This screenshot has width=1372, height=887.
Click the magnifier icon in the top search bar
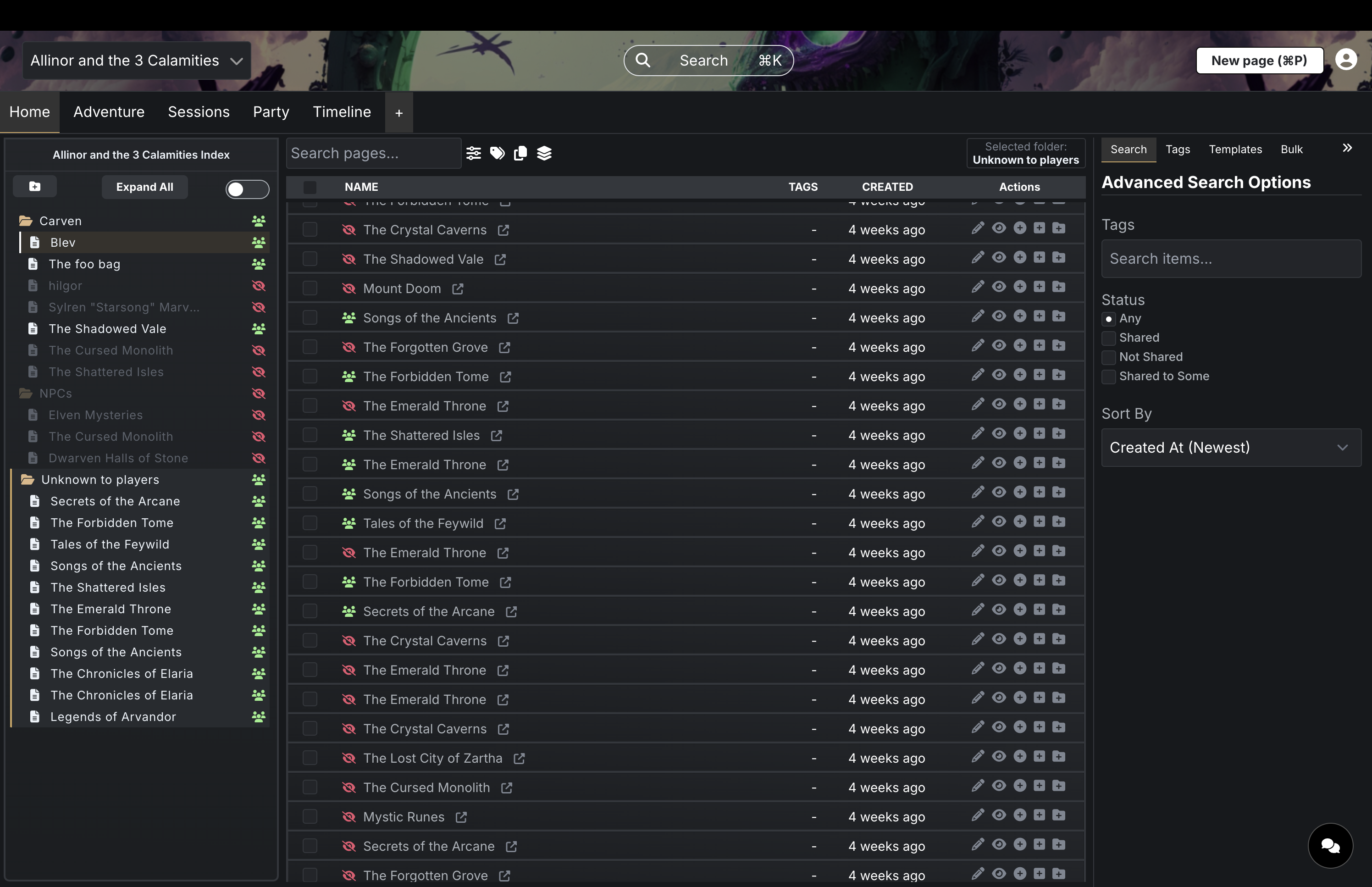point(642,60)
